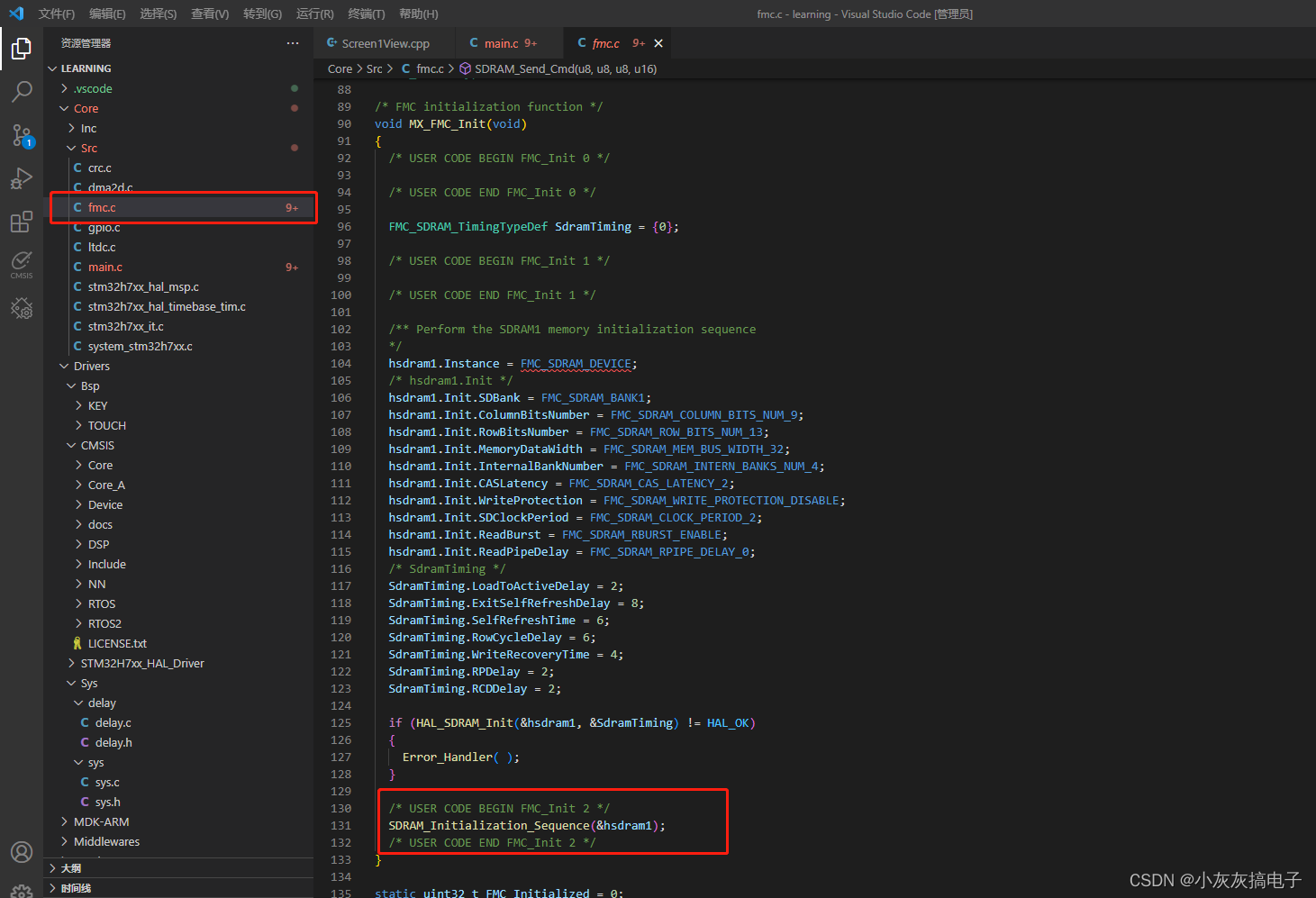Screen dimensions: 1316x898
Task: Open the CMSIS extension panel
Action: (22, 264)
